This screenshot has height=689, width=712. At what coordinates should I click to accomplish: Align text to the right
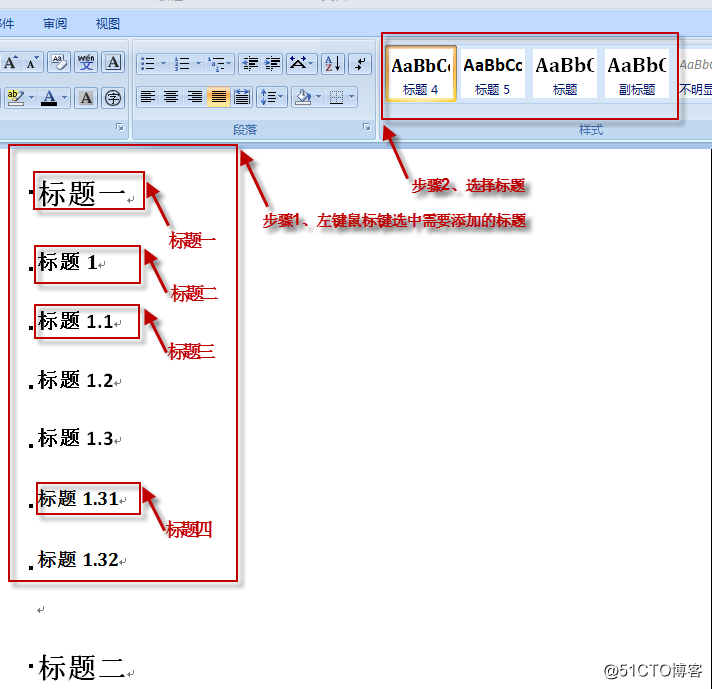pyautogui.click(x=195, y=97)
